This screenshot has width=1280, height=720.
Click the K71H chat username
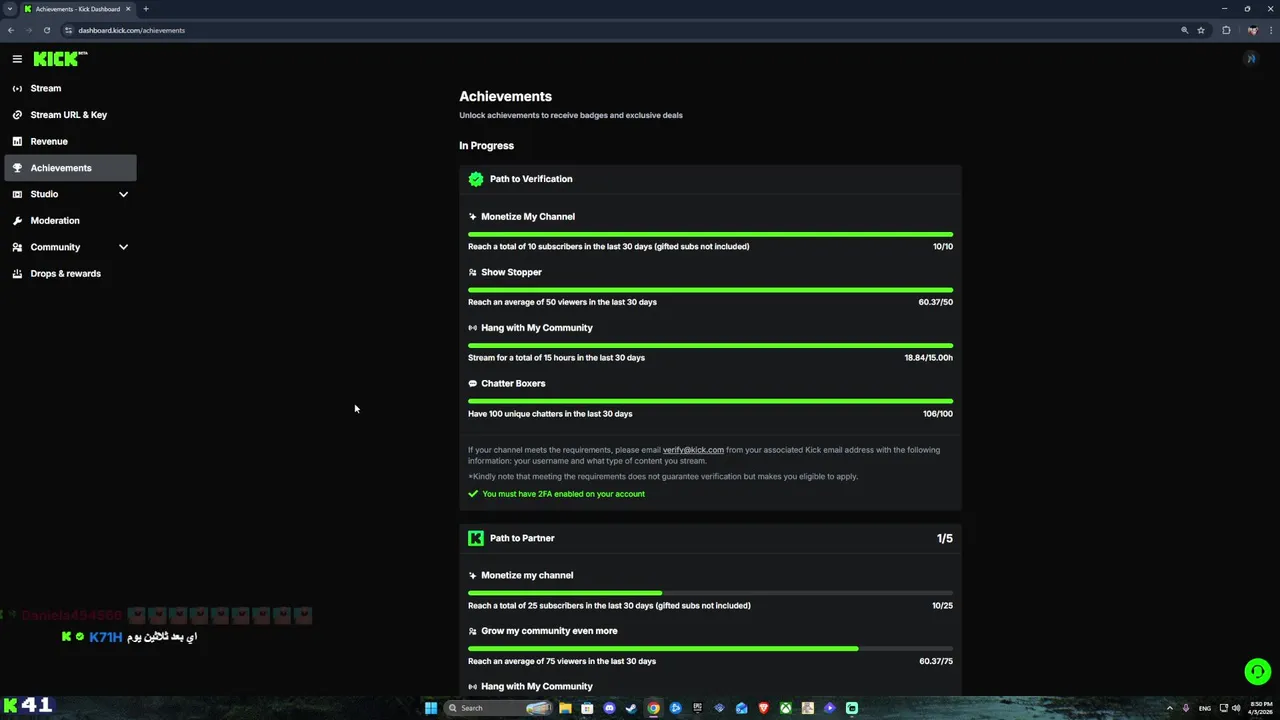point(105,637)
